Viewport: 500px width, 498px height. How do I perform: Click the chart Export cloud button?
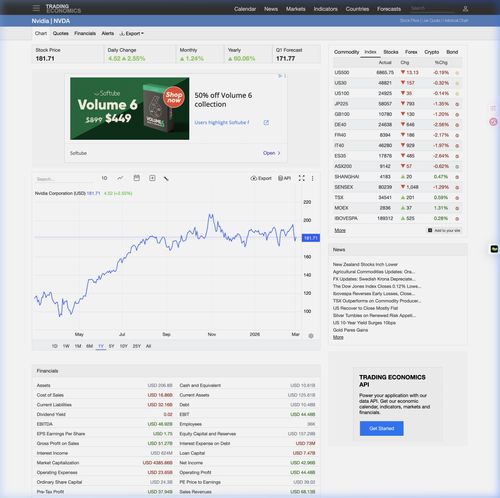(x=261, y=178)
